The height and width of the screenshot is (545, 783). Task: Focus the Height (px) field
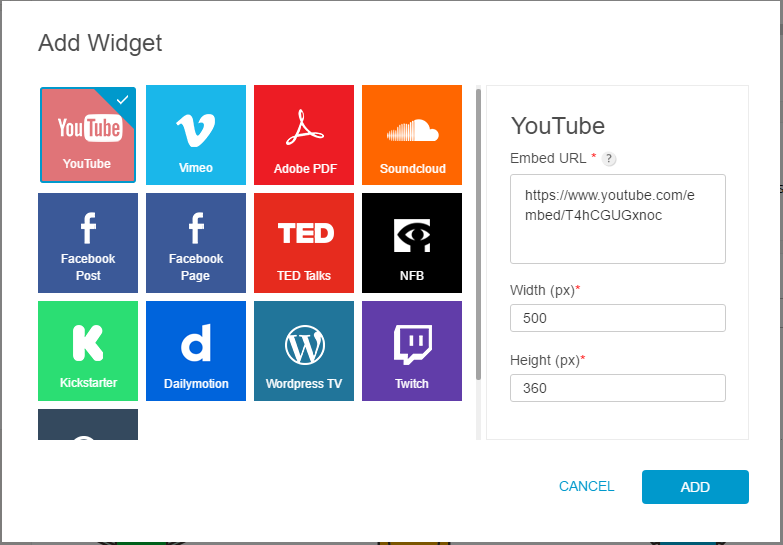[618, 388]
